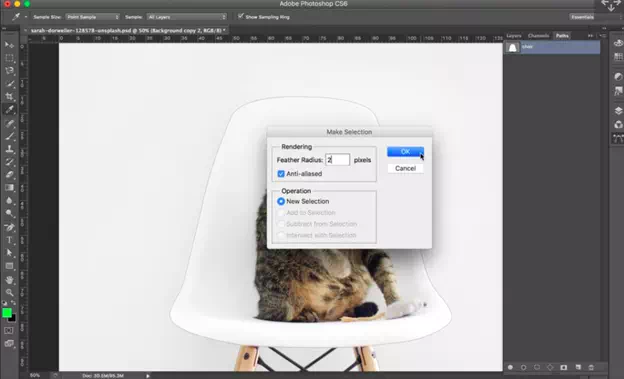Select the Rectangular Marquee tool

pos(9,58)
